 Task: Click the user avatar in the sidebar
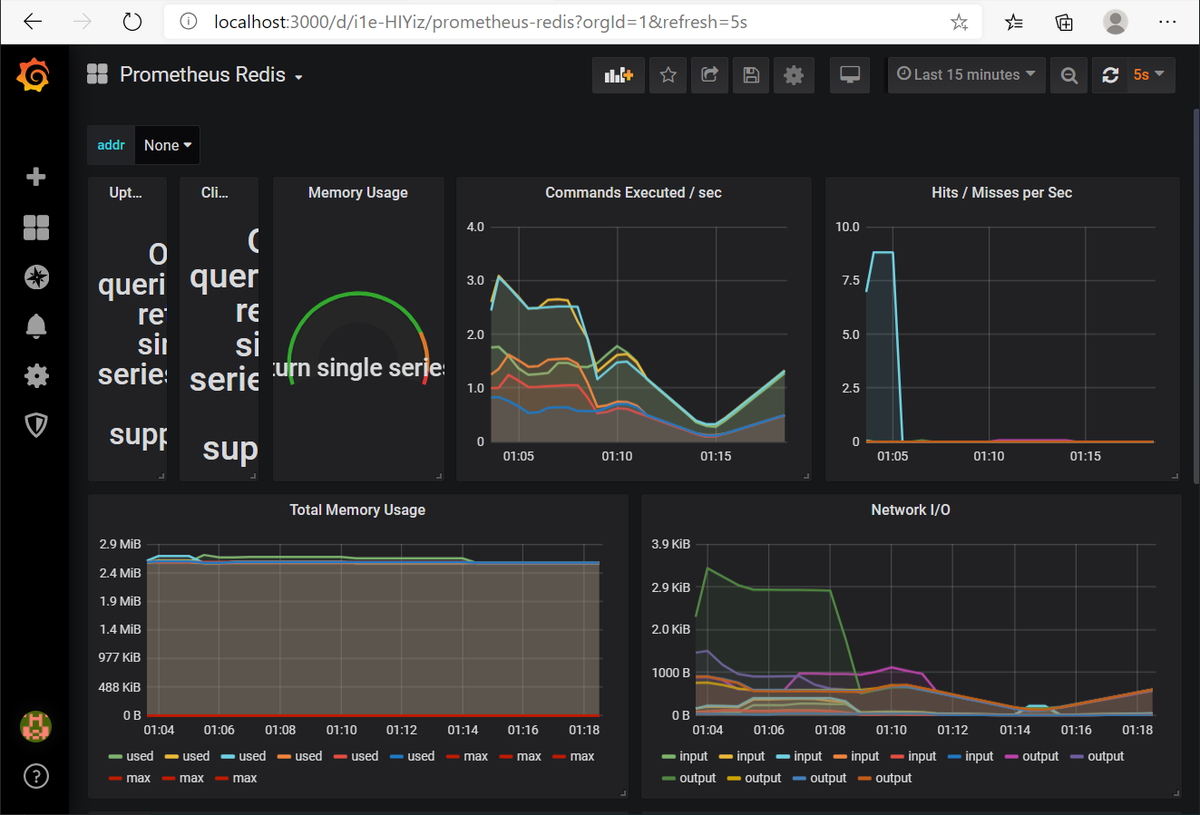[x=36, y=726]
